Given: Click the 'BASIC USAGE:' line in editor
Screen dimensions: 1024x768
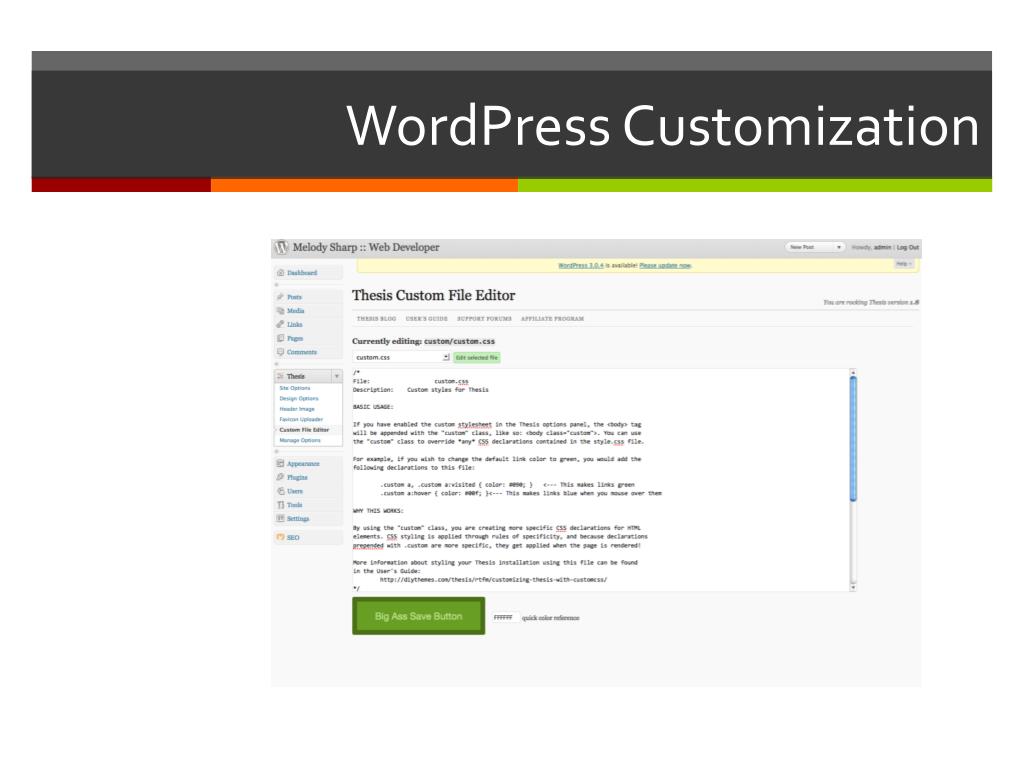Looking at the screenshot, I should click(374, 407).
